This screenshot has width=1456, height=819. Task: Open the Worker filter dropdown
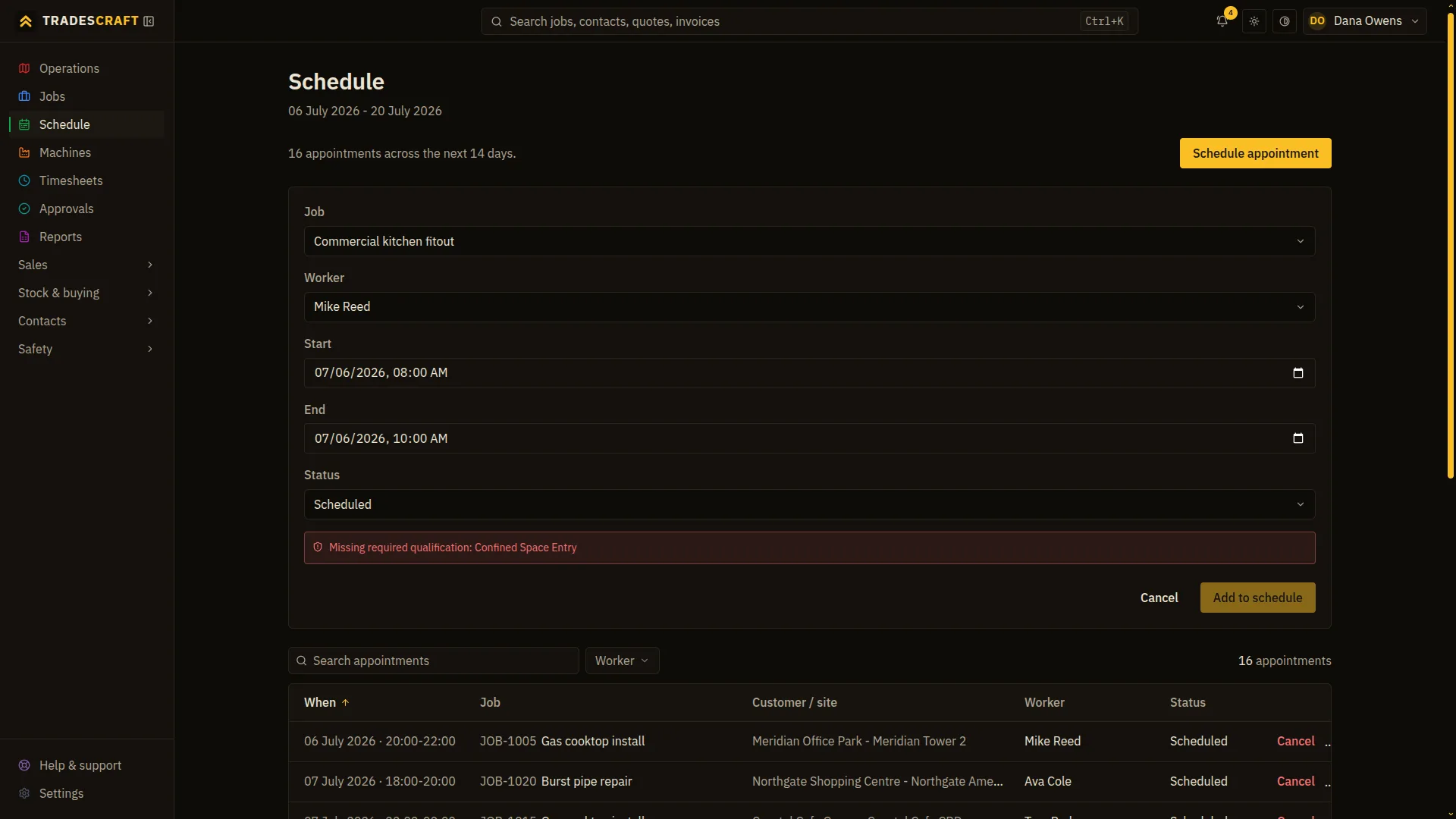[622, 661]
